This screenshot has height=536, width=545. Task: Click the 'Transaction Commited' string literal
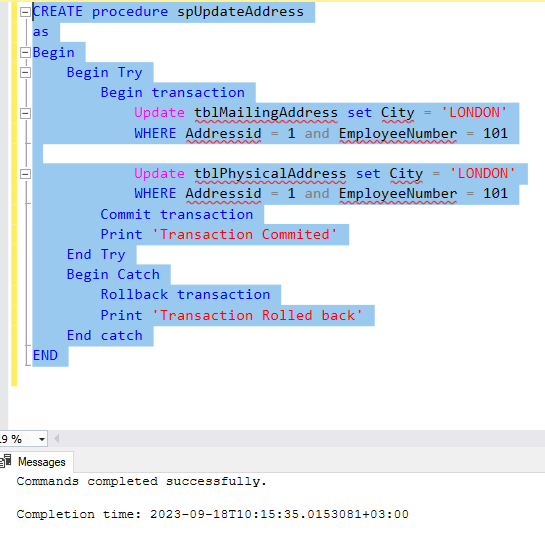(245, 235)
